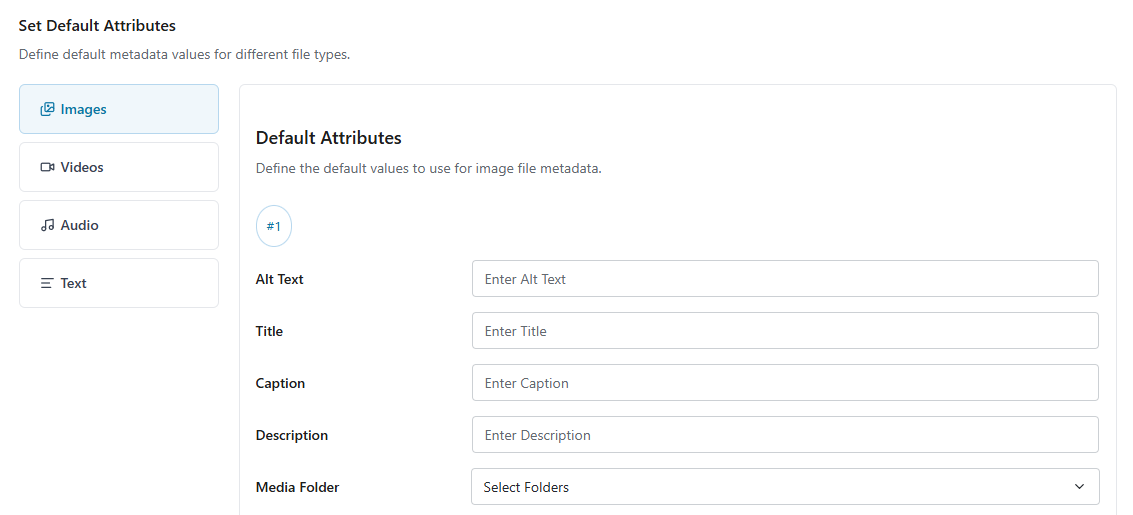This screenshot has width=1133, height=515.
Task: Click the Text lines icon
Action: (x=47, y=283)
